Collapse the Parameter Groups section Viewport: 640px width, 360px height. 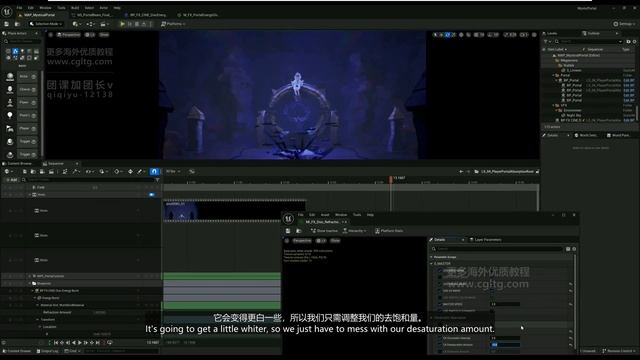431,257
